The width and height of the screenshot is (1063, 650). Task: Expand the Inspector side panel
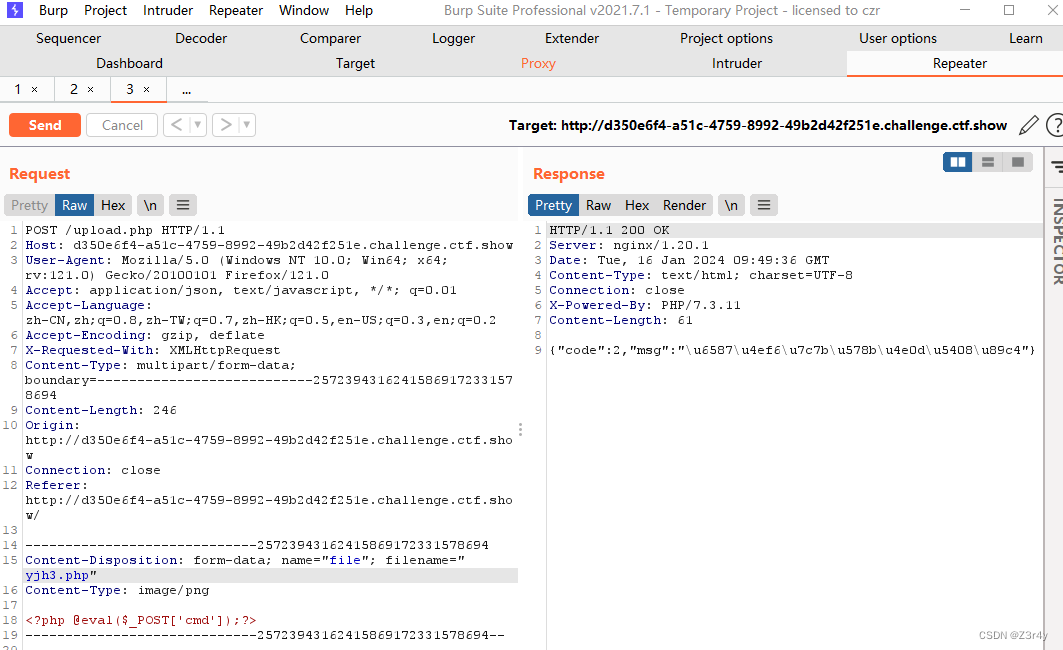pos(1056,241)
